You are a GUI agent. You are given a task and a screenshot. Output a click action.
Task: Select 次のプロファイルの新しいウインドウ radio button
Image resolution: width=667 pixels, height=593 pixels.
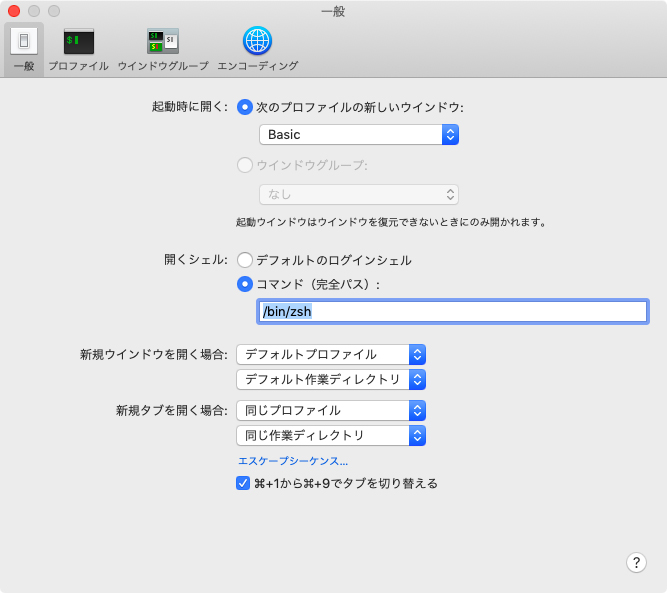click(x=245, y=107)
